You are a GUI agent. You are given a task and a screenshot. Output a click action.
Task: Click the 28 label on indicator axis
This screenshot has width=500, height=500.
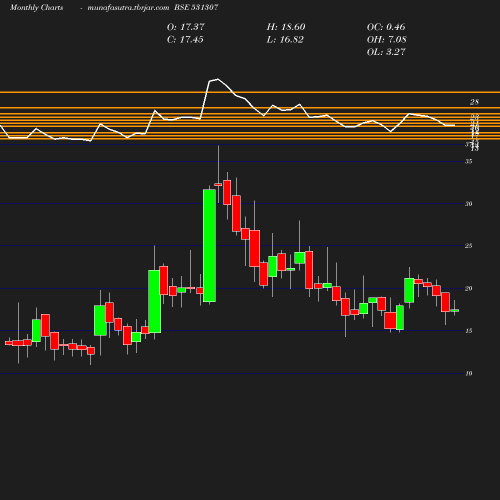click(474, 102)
